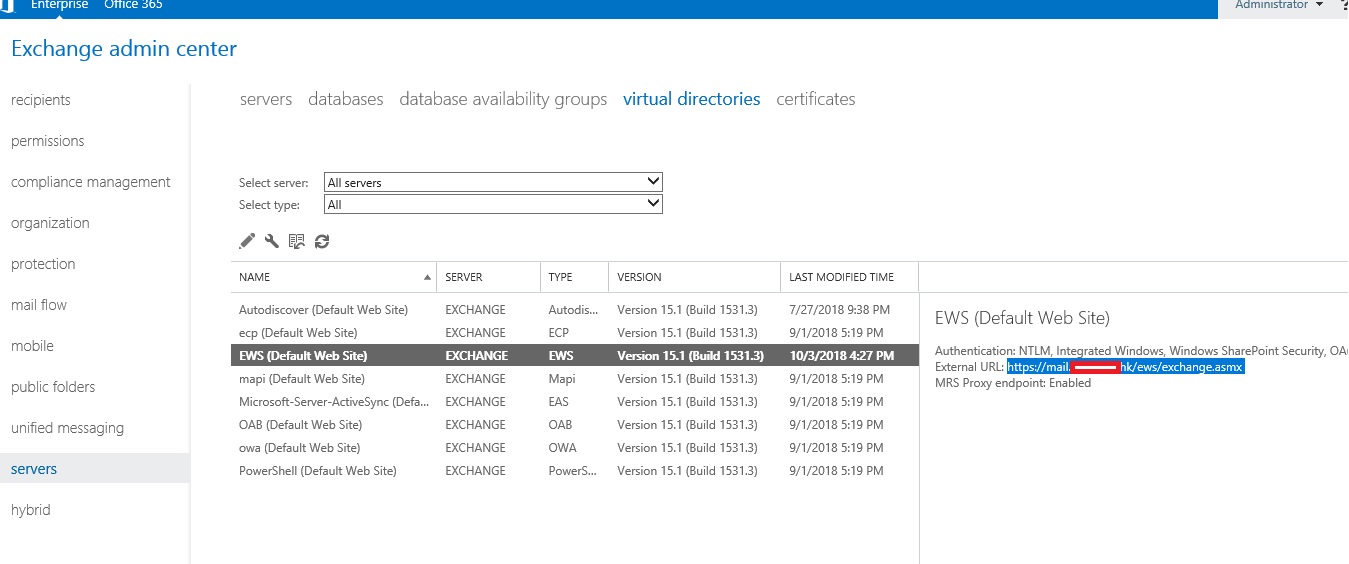Switch to the servers tab
This screenshot has height=564, width=1349.
pos(266,99)
